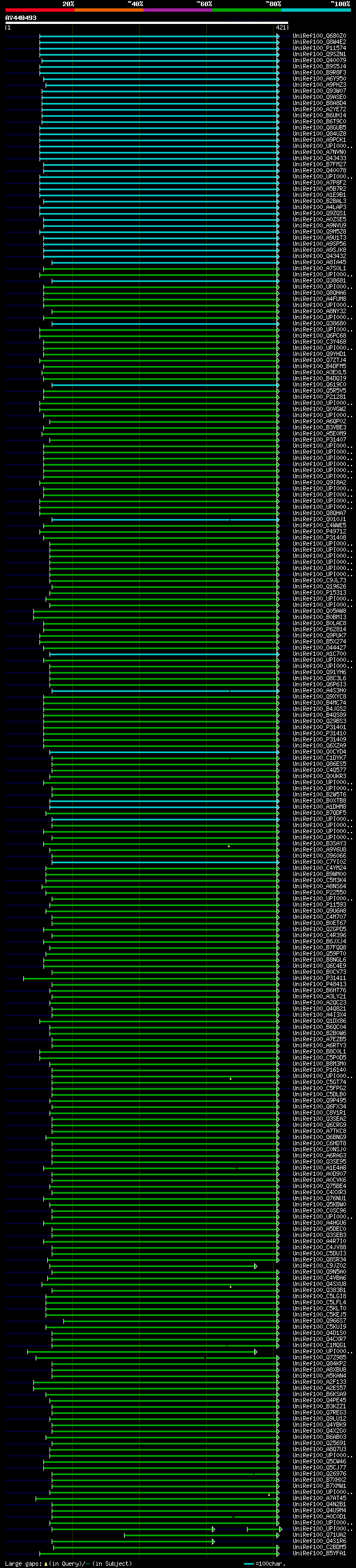
Task: Select hit label UniRef100_Q0CYD4
Action: tap(319, 752)
